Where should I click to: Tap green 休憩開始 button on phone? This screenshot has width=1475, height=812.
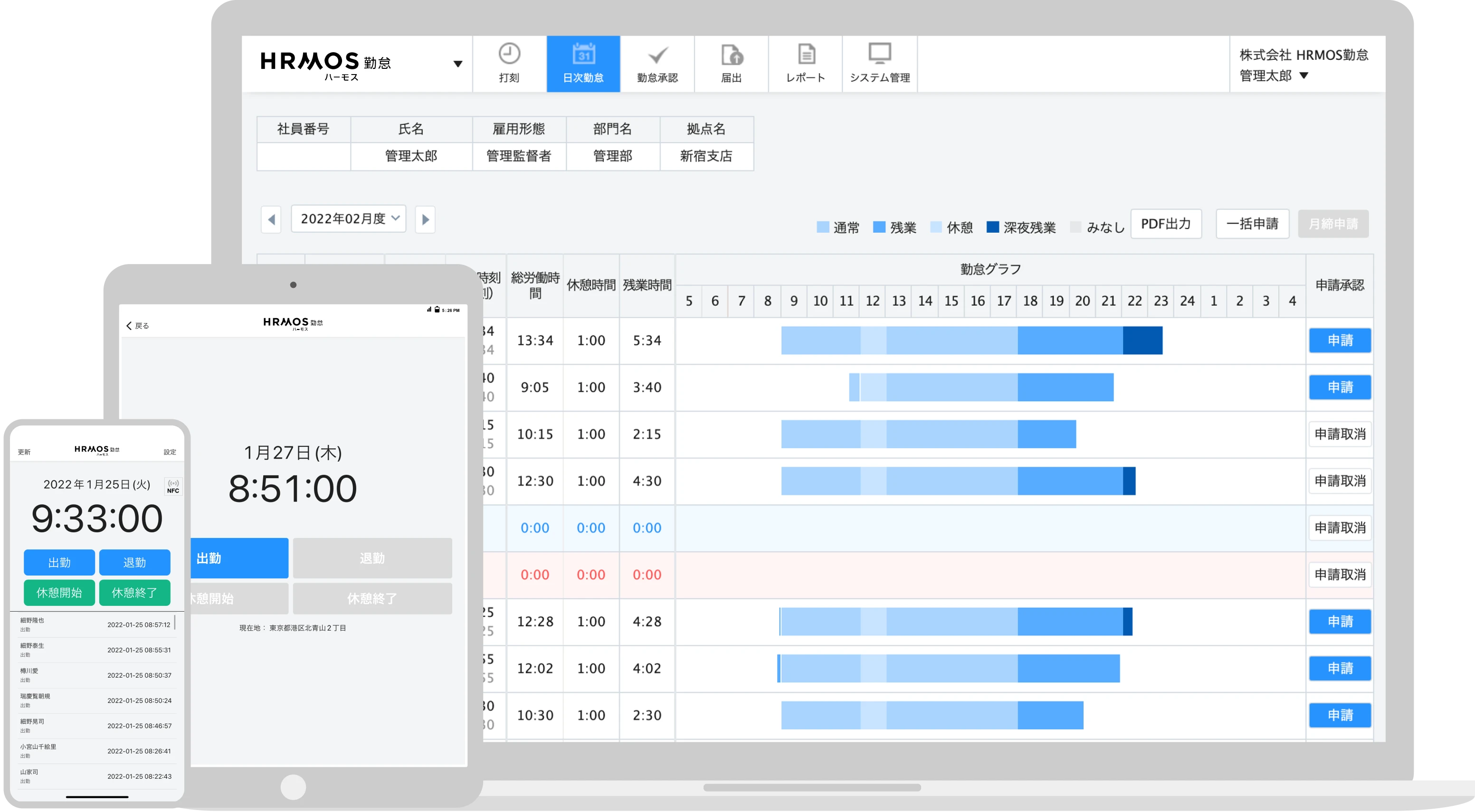pyautogui.click(x=59, y=592)
